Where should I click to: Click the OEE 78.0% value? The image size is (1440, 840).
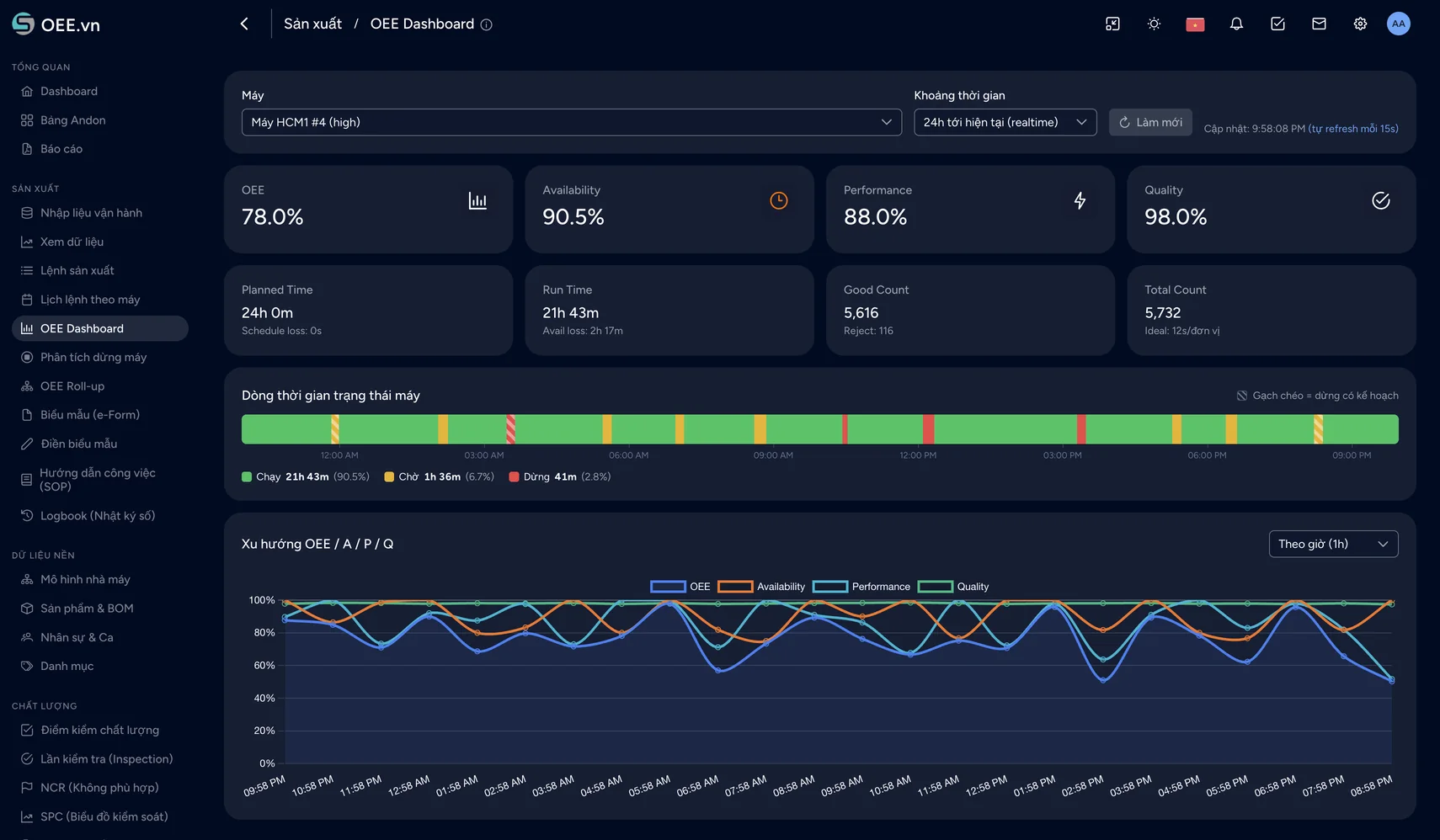[x=273, y=217]
